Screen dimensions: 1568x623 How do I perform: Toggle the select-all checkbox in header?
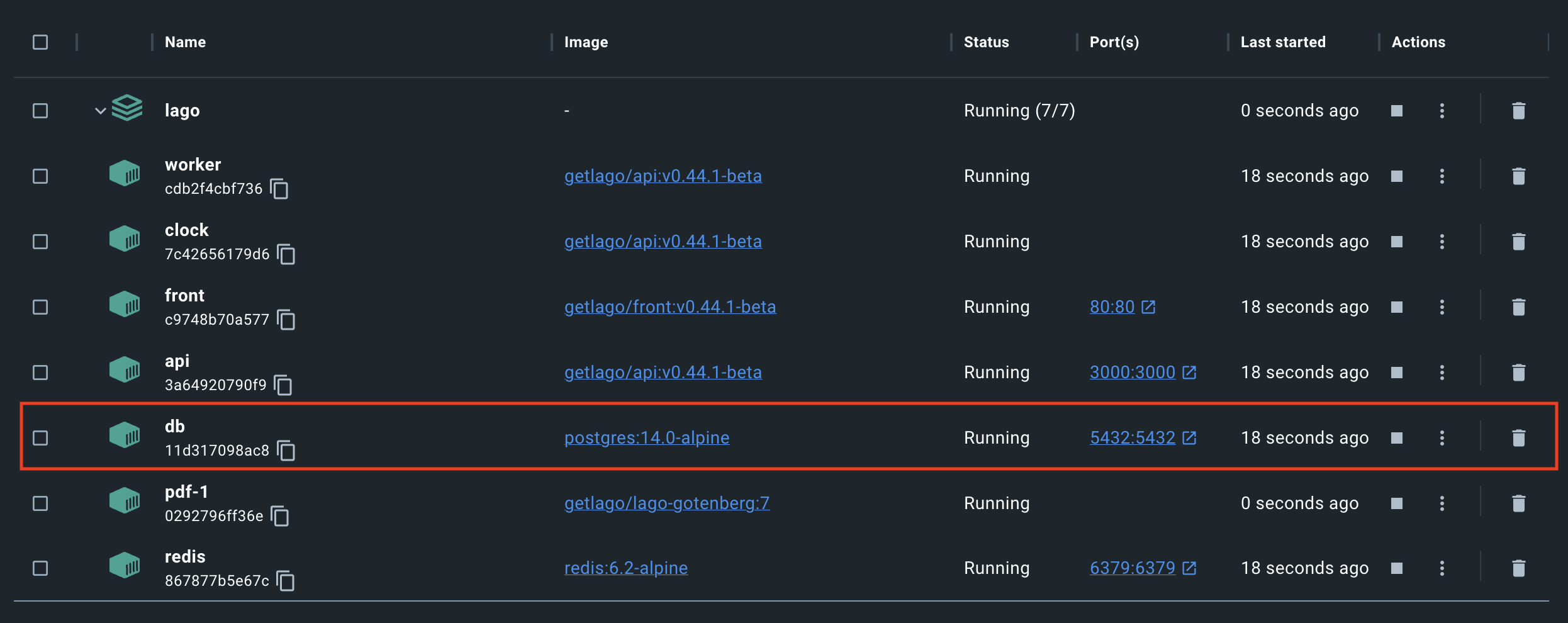[40, 42]
